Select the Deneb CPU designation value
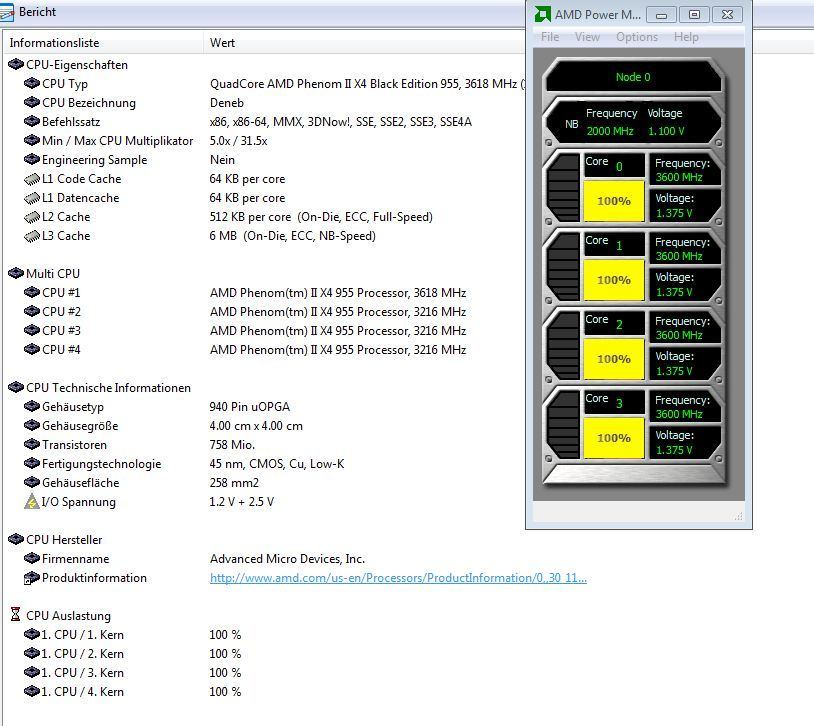 227,103
